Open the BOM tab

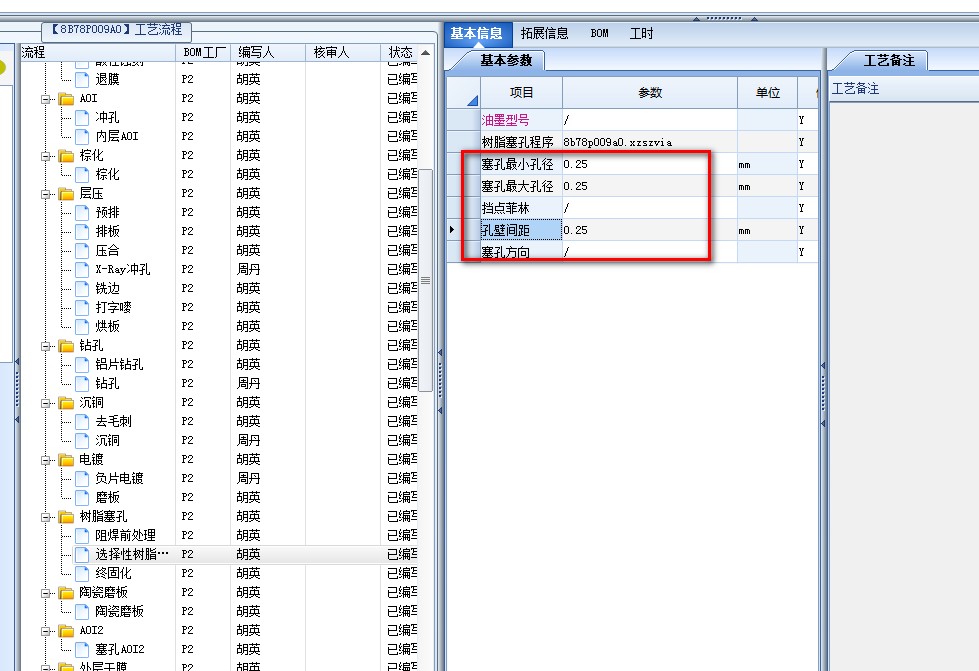point(599,33)
